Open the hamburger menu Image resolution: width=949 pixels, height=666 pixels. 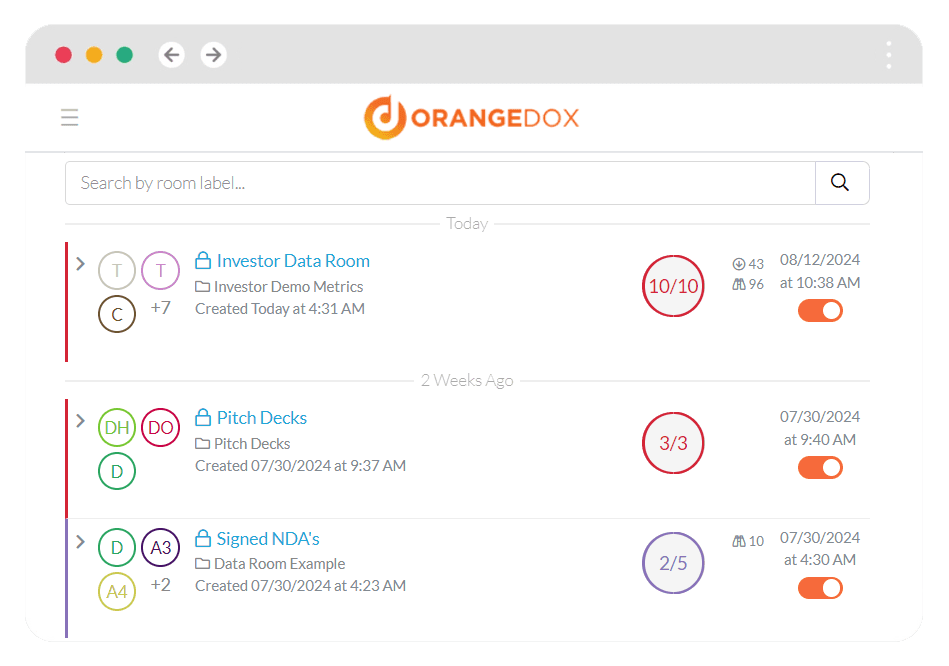tap(70, 117)
